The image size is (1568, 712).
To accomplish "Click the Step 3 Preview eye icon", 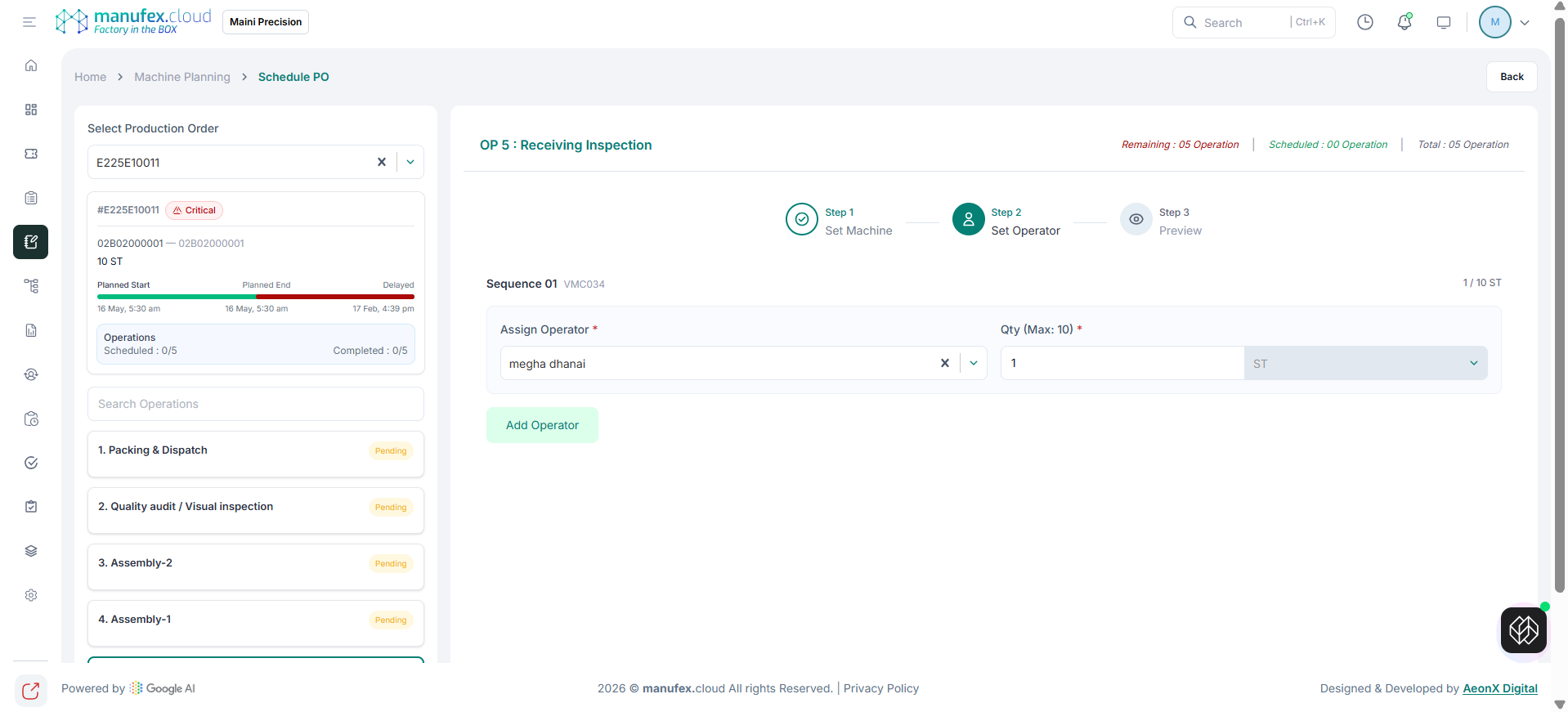I will click(1136, 219).
